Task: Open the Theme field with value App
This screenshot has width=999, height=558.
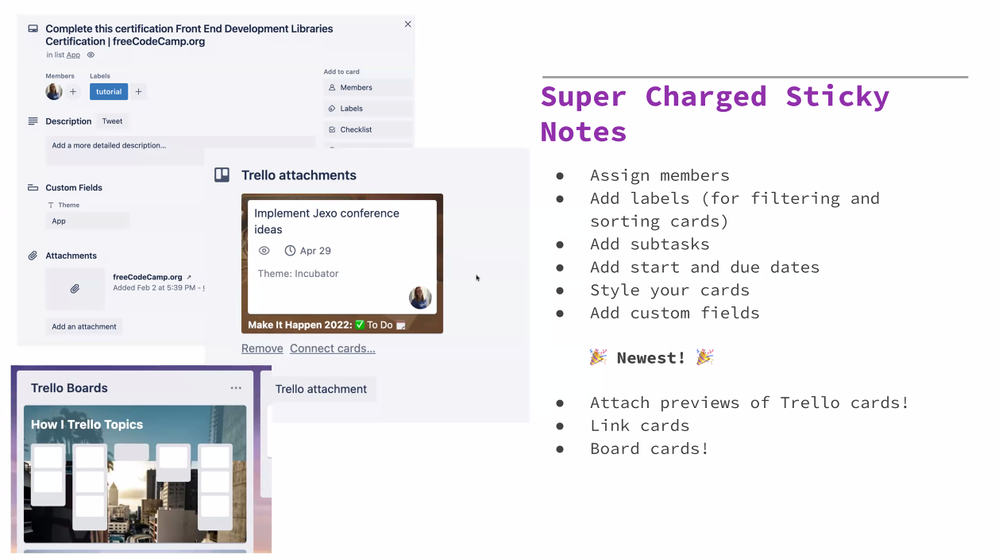Action: point(87,221)
